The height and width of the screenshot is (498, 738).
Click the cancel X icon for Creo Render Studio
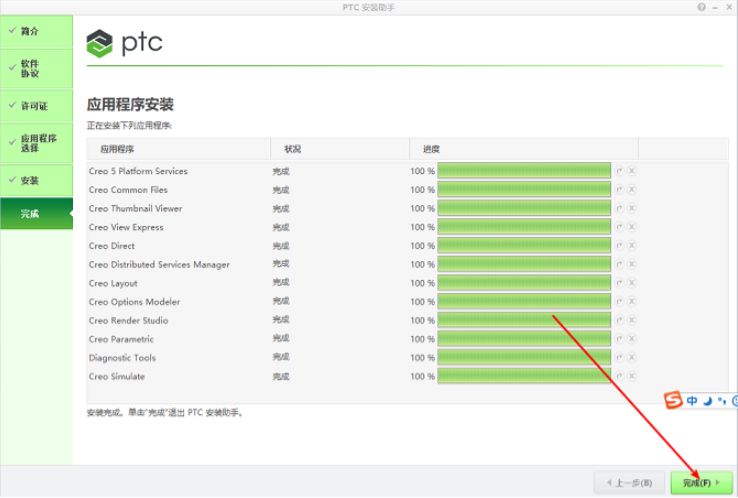[632, 320]
